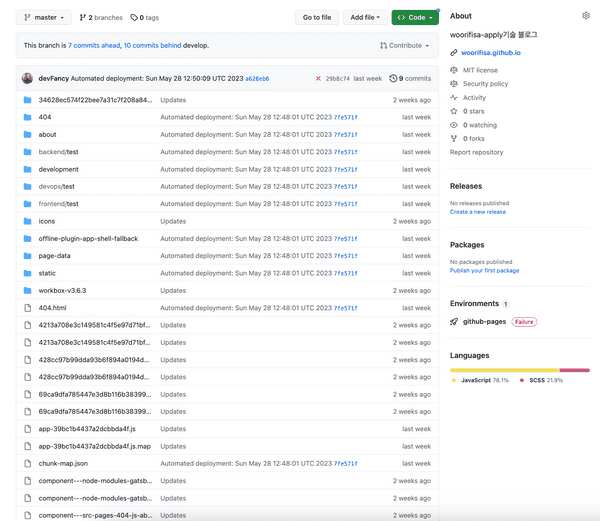Follow the 7 commits ahead link
The height and width of the screenshot is (521, 600).
pos(93,45)
